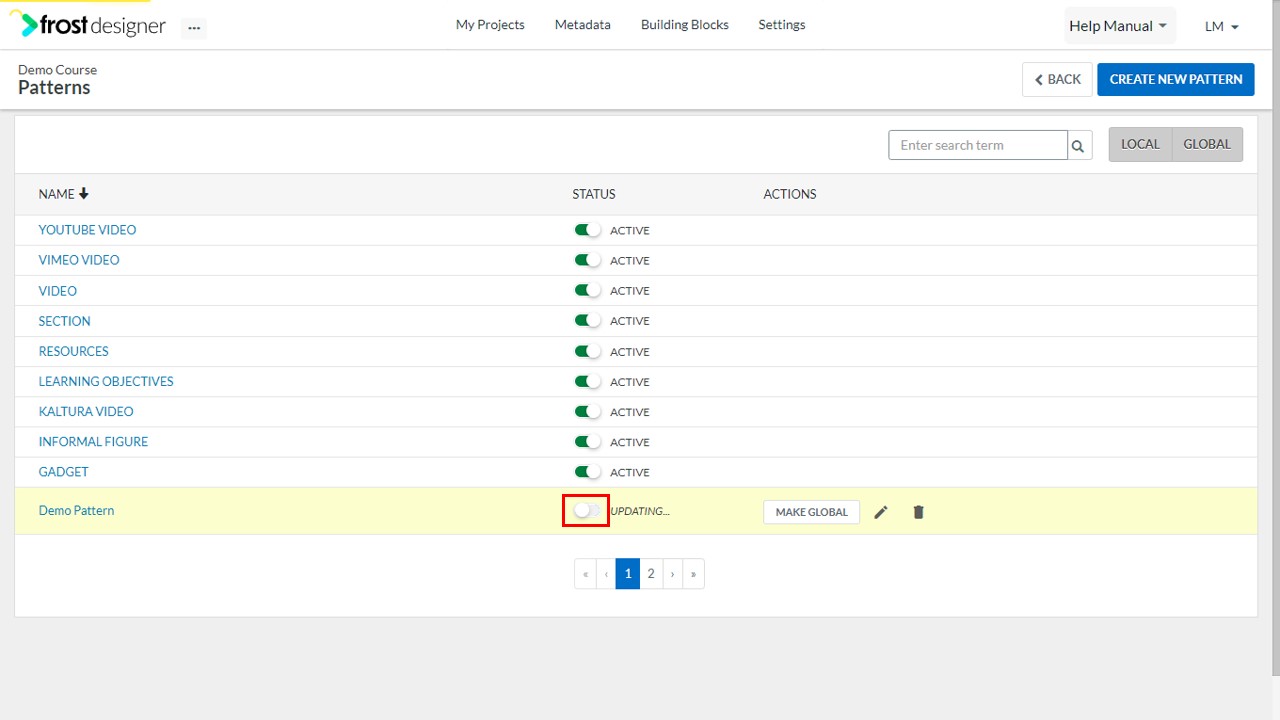Open the VIDEO pattern link
Screen dimensions: 1280x720
click(x=58, y=290)
